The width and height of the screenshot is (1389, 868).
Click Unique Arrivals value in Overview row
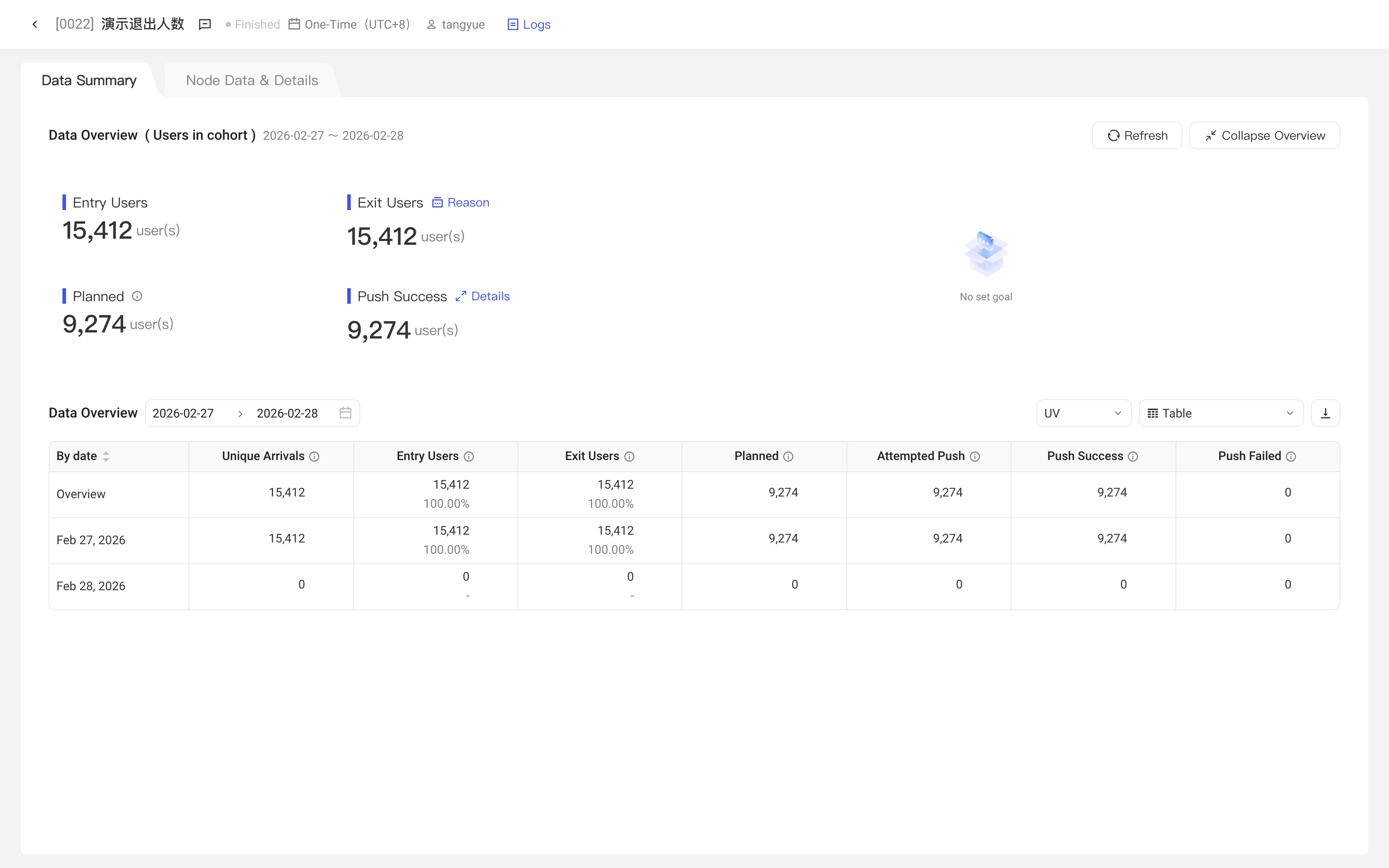pos(287,493)
